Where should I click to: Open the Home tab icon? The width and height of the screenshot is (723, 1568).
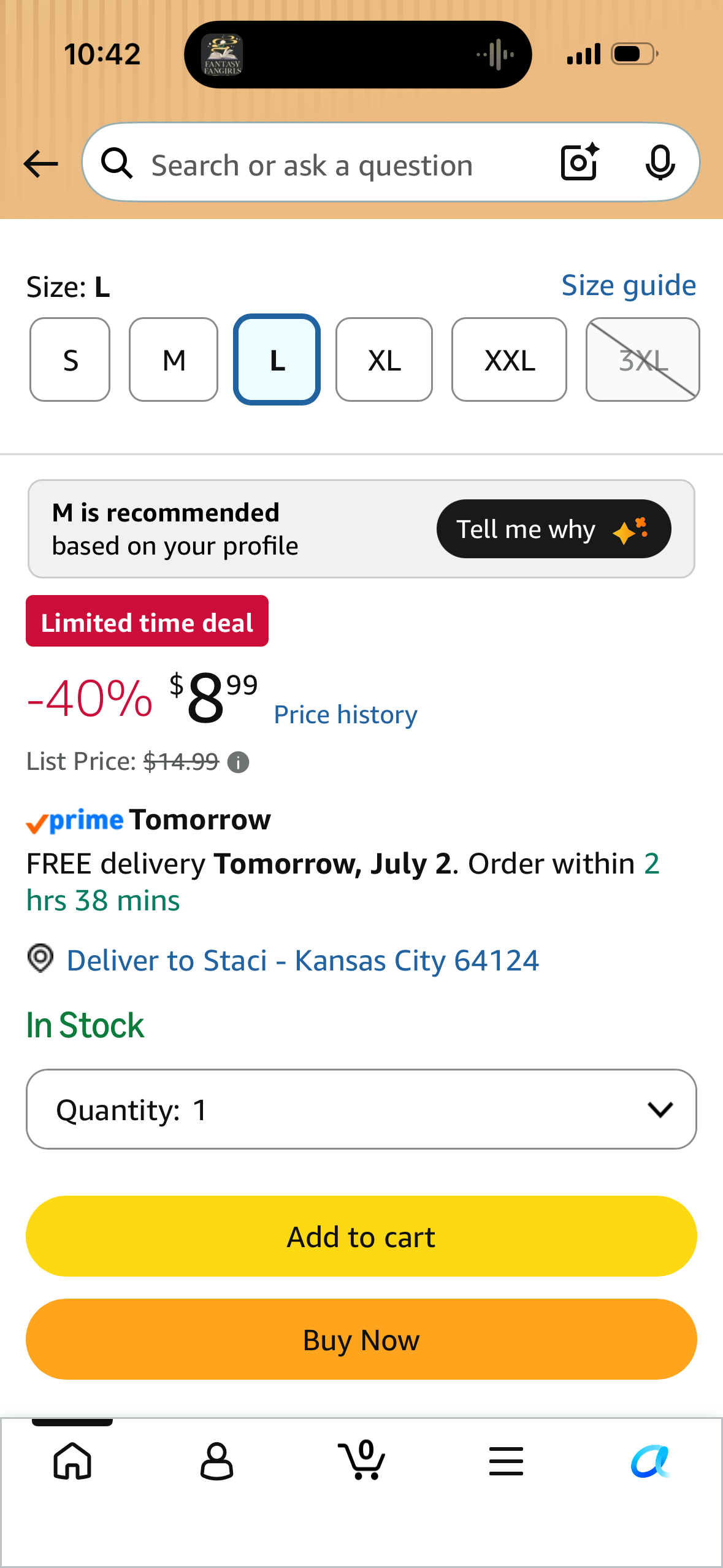[72, 1461]
